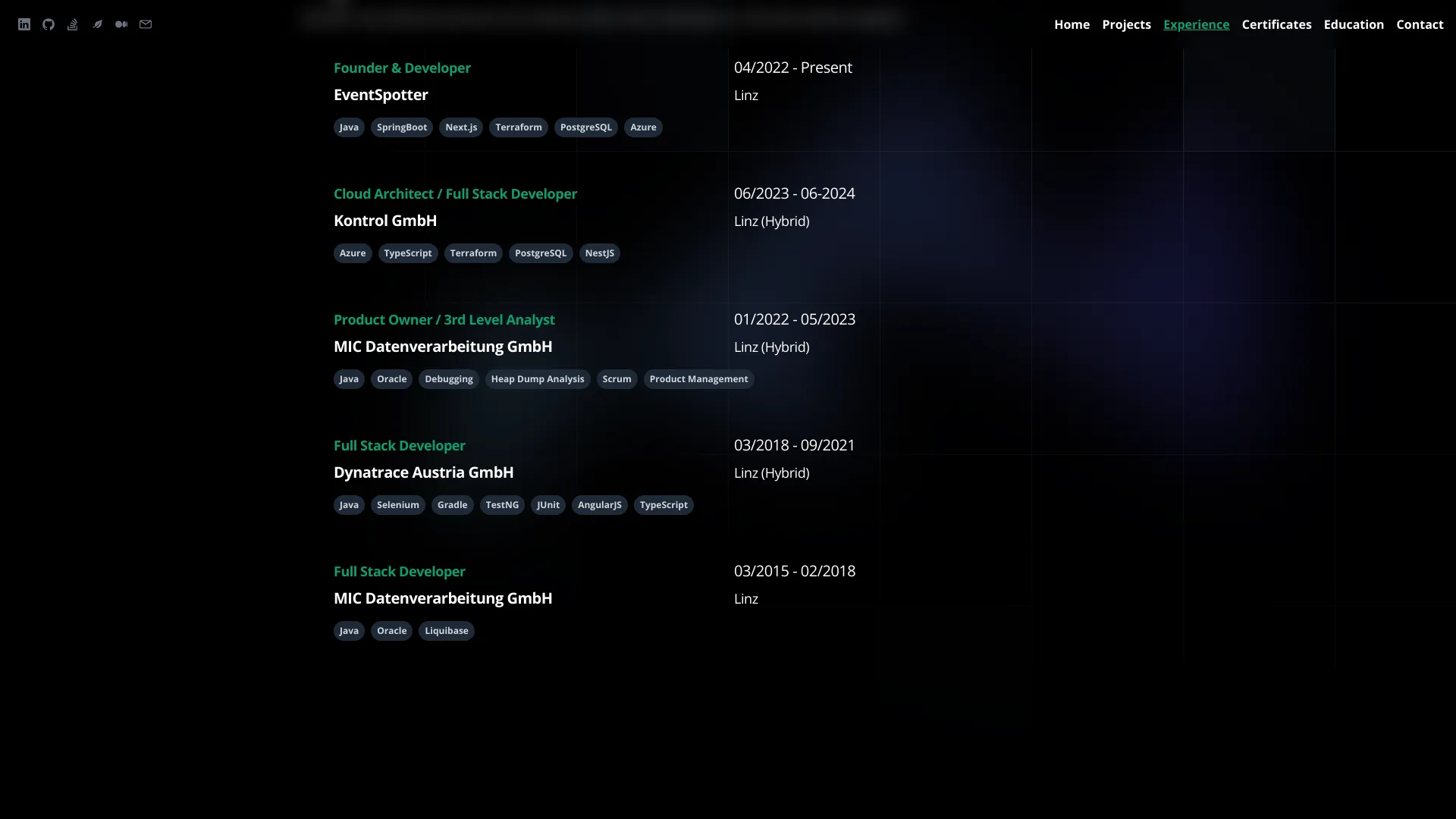Click Product Owner / 3rd Level Analyst title
The image size is (1456, 819).
click(444, 319)
